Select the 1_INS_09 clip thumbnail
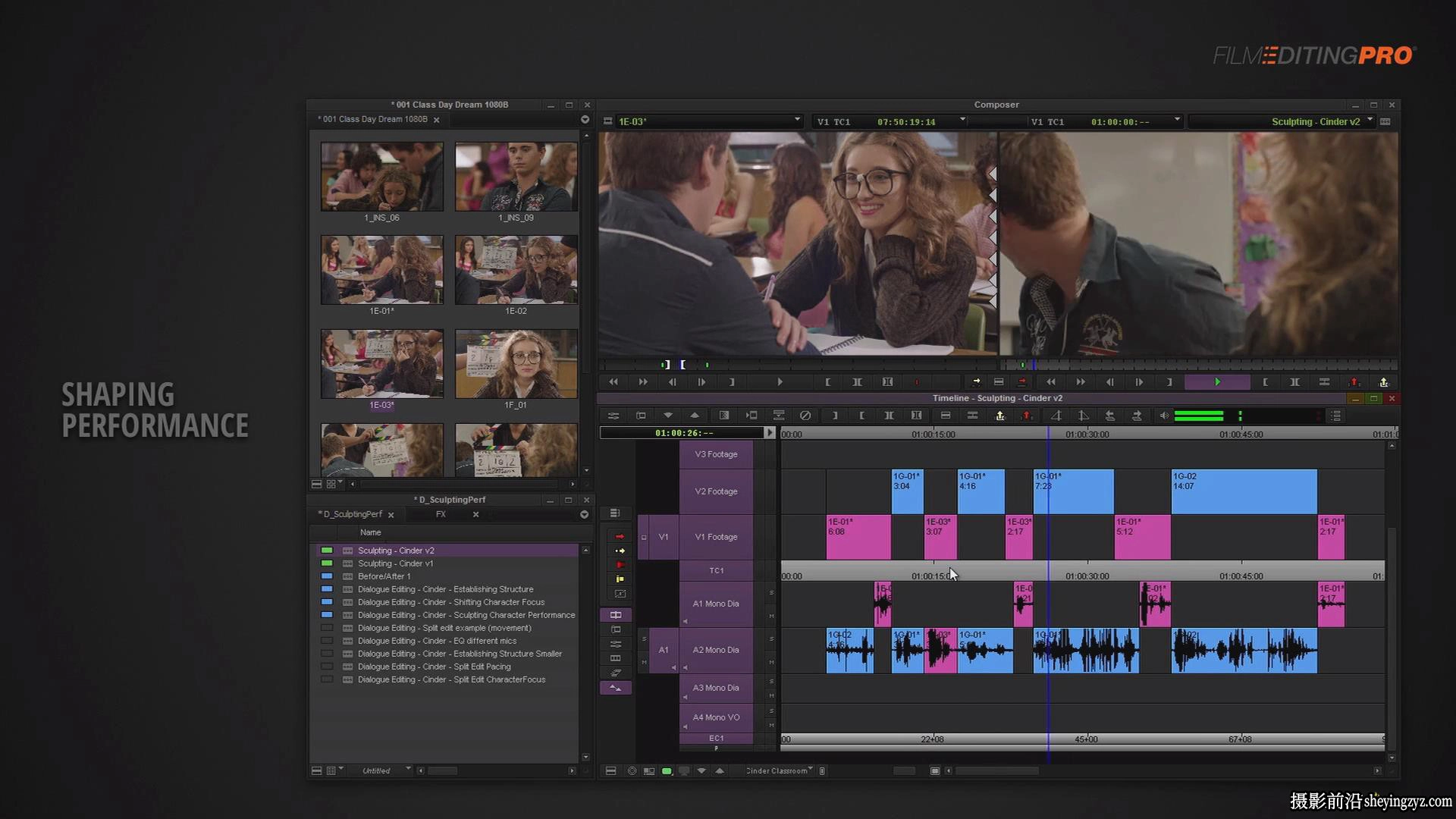Image resolution: width=1456 pixels, height=819 pixels. pyautogui.click(x=516, y=177)
